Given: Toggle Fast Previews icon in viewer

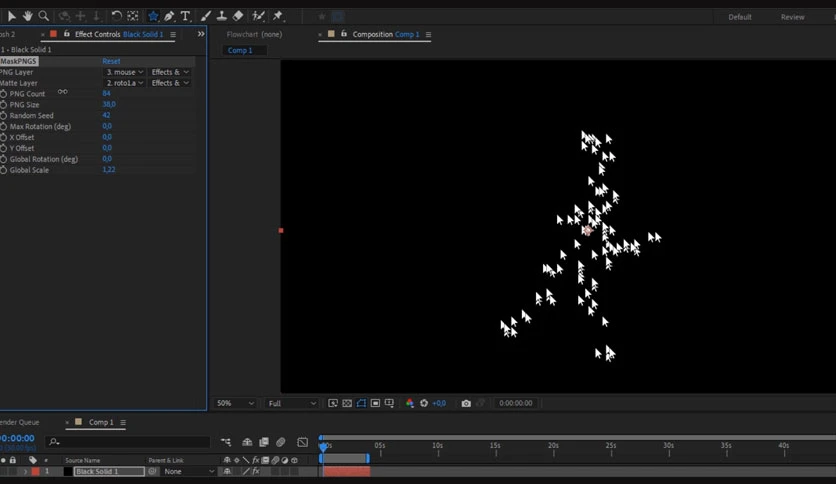Looking at the screenshot, I should click(333, 404).
